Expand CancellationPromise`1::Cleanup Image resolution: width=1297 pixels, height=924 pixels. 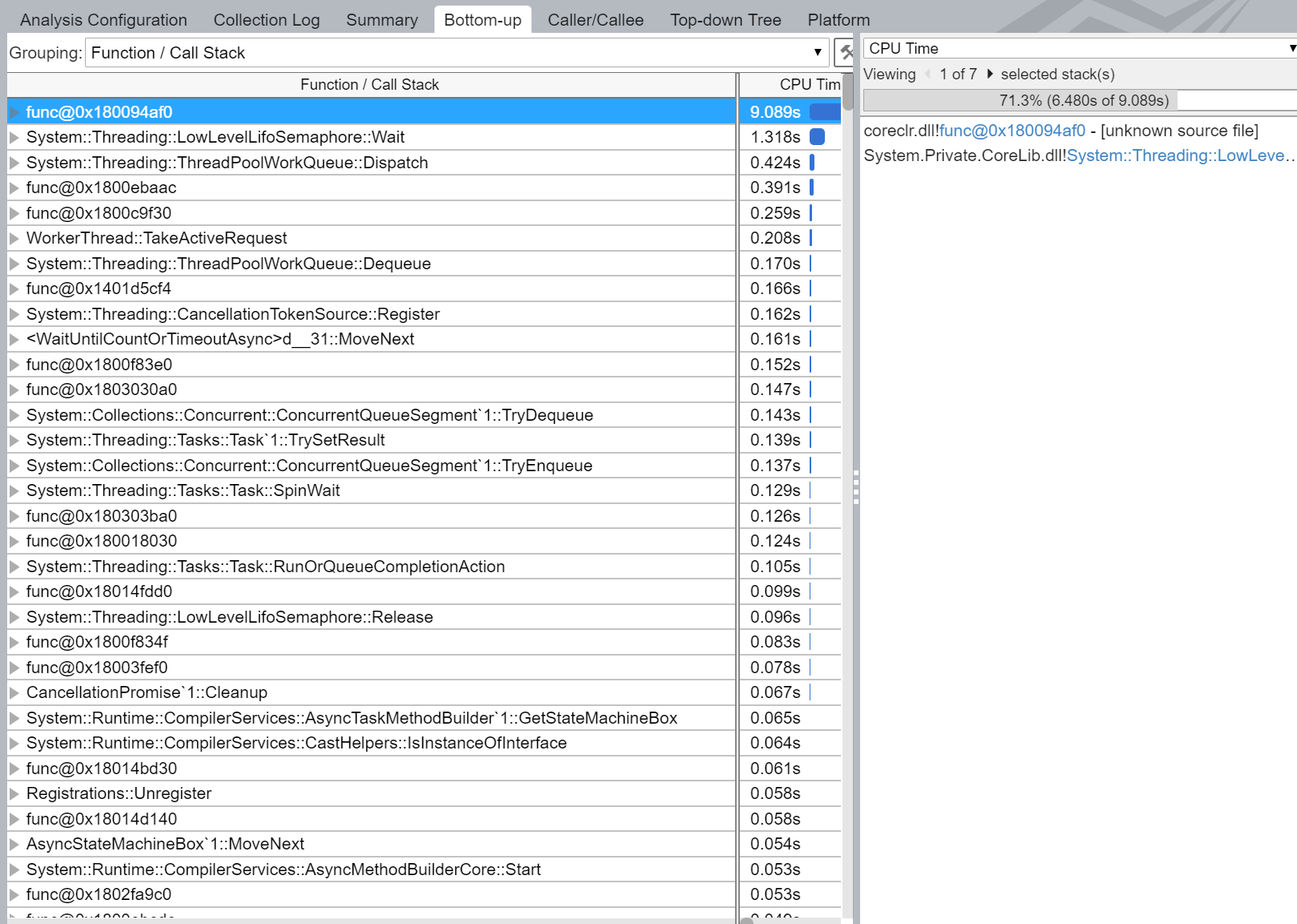tap(14, 692)
